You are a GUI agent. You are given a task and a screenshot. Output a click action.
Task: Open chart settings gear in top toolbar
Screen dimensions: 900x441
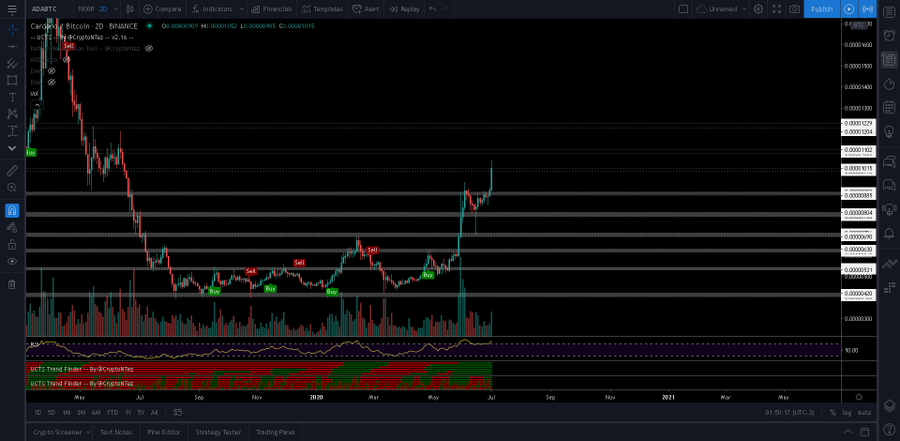[x=759, y=9]
